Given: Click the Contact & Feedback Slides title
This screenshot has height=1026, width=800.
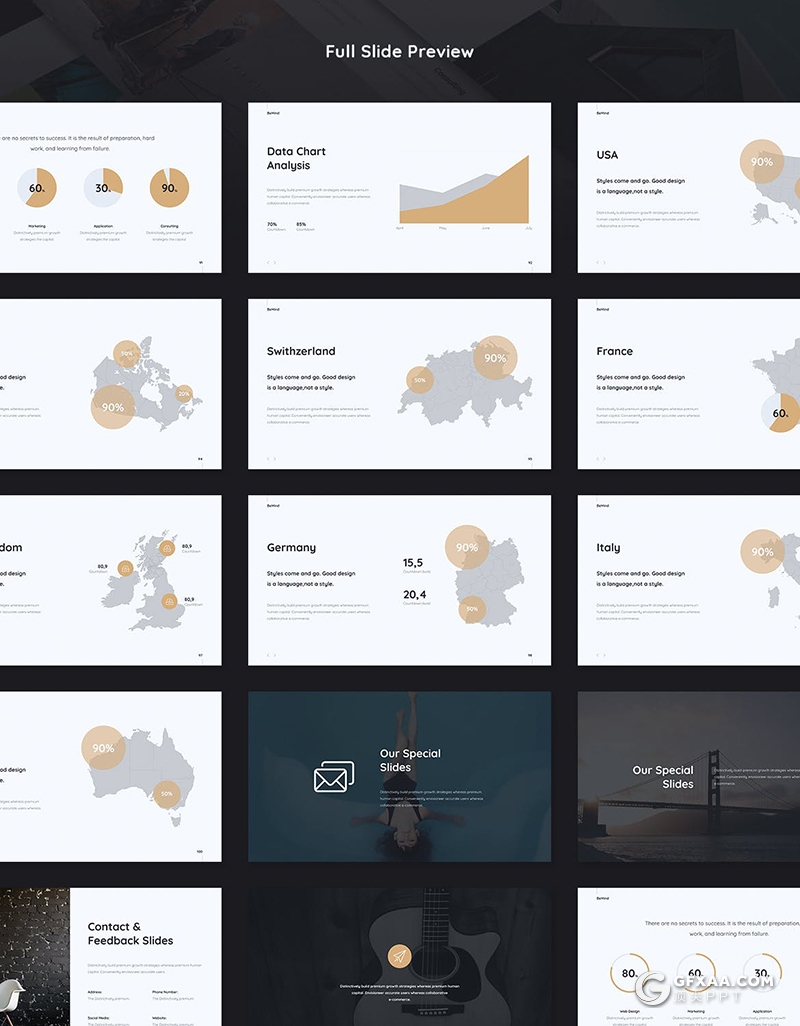Looking at the screenshot, I should [130, 933].
